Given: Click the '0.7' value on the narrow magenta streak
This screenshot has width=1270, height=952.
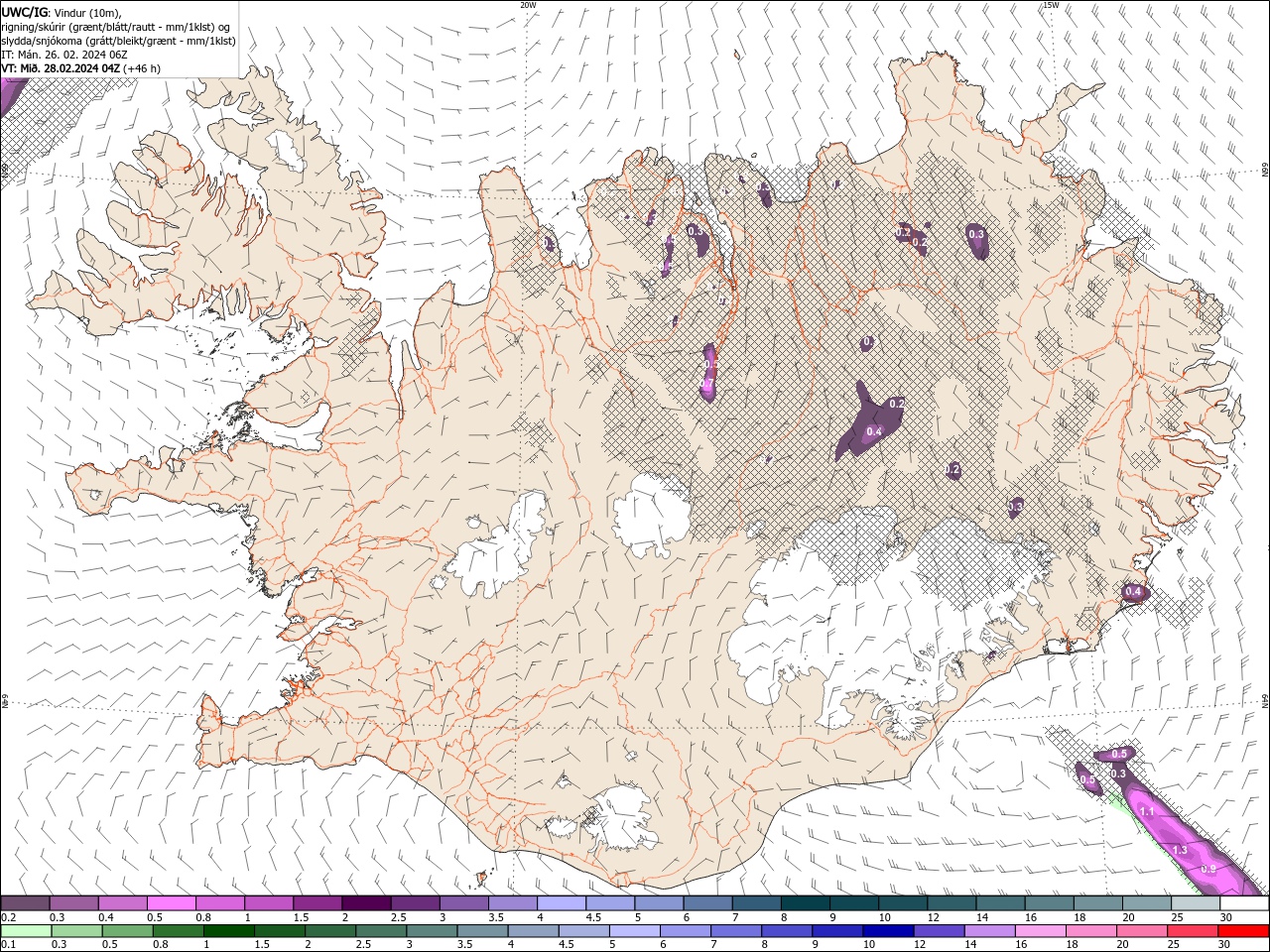Looking at the screenshot, I should [x=708, y=384].
